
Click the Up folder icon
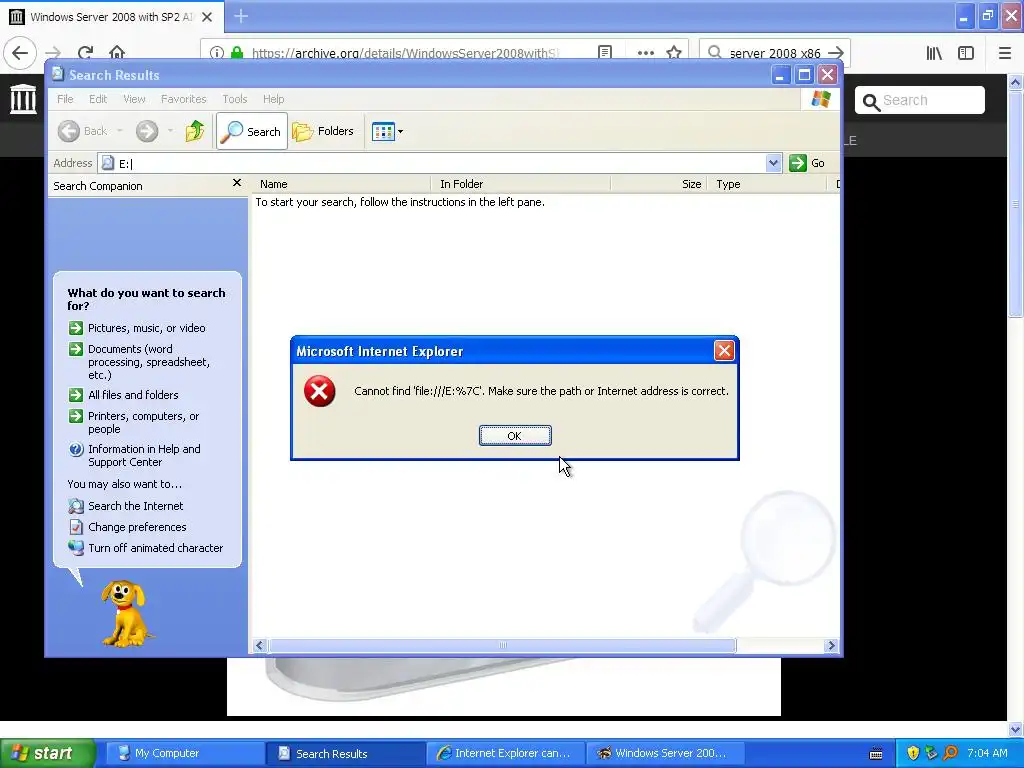pyautogui.click(x=195, y=131)
